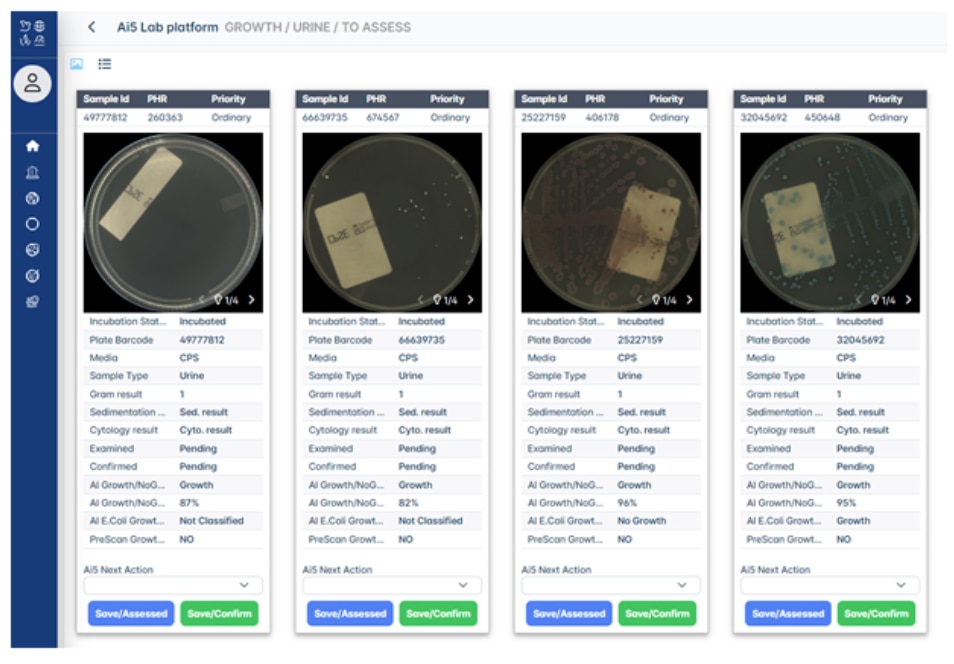Toggle light bulb on plate 49777812 image
954x664 pixels.
218,299
